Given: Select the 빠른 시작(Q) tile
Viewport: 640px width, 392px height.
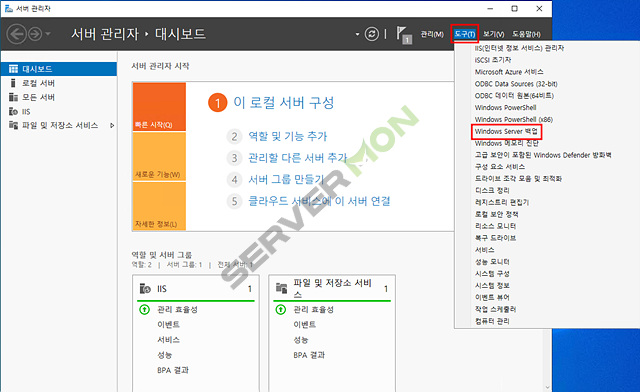Looking at the screenshot, I should [159, 107].
